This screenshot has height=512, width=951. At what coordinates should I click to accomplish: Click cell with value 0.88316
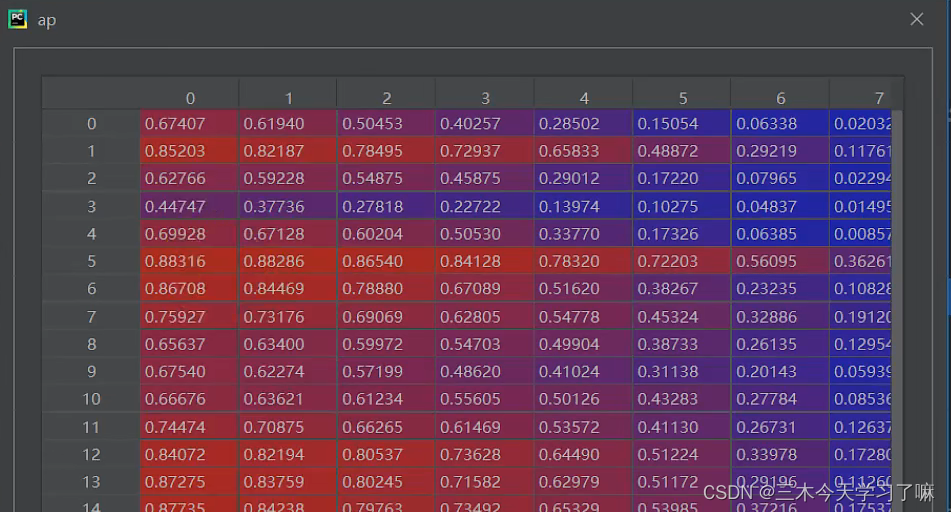(189, 261)
